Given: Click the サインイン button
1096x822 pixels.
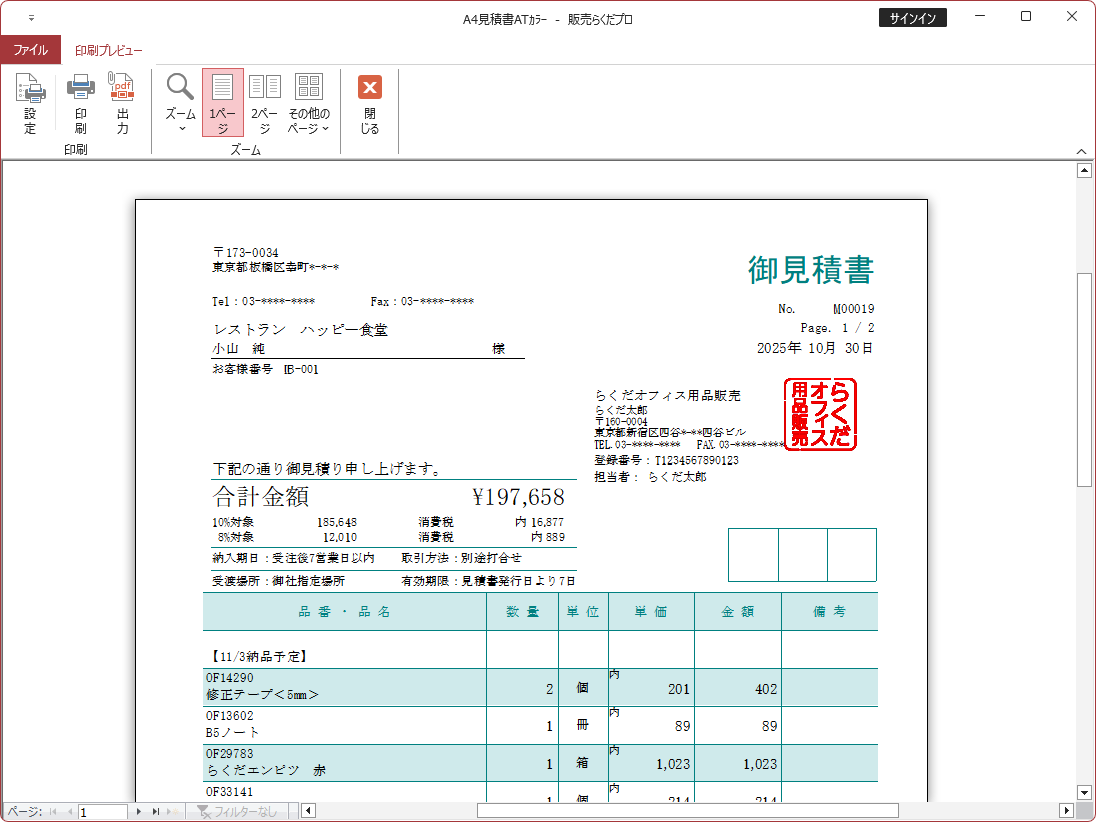Looking at the screenshot, I should pyautogui.click(x=912, y=18).
